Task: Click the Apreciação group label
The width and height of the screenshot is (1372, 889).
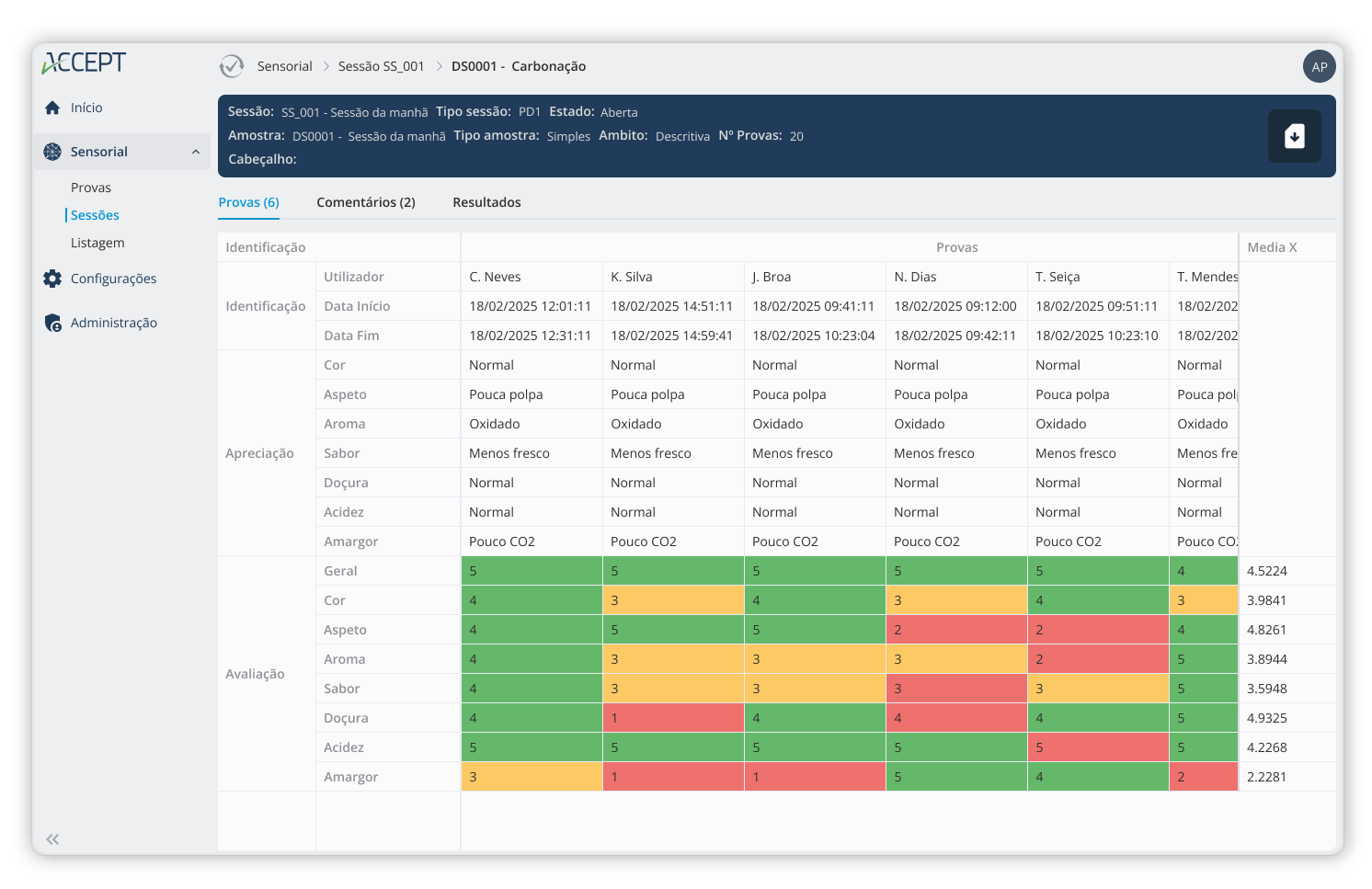Action: tap(259, 453)
